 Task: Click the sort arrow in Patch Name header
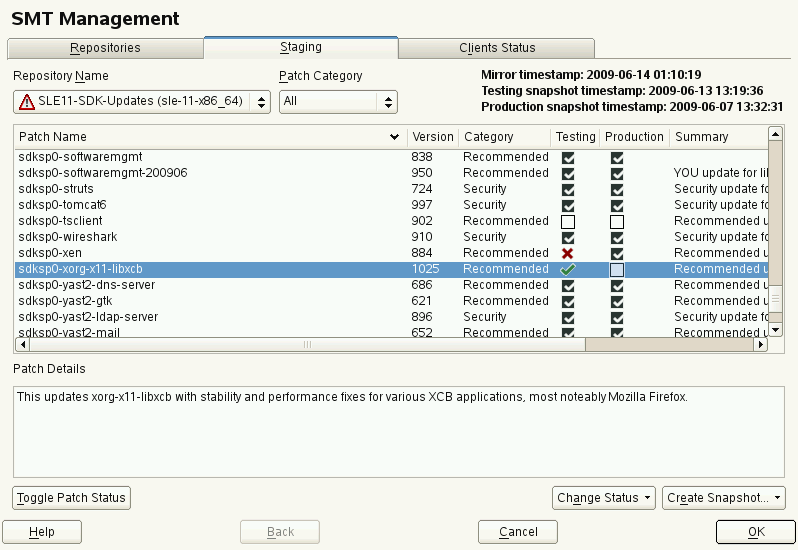[x=395, y=137]
